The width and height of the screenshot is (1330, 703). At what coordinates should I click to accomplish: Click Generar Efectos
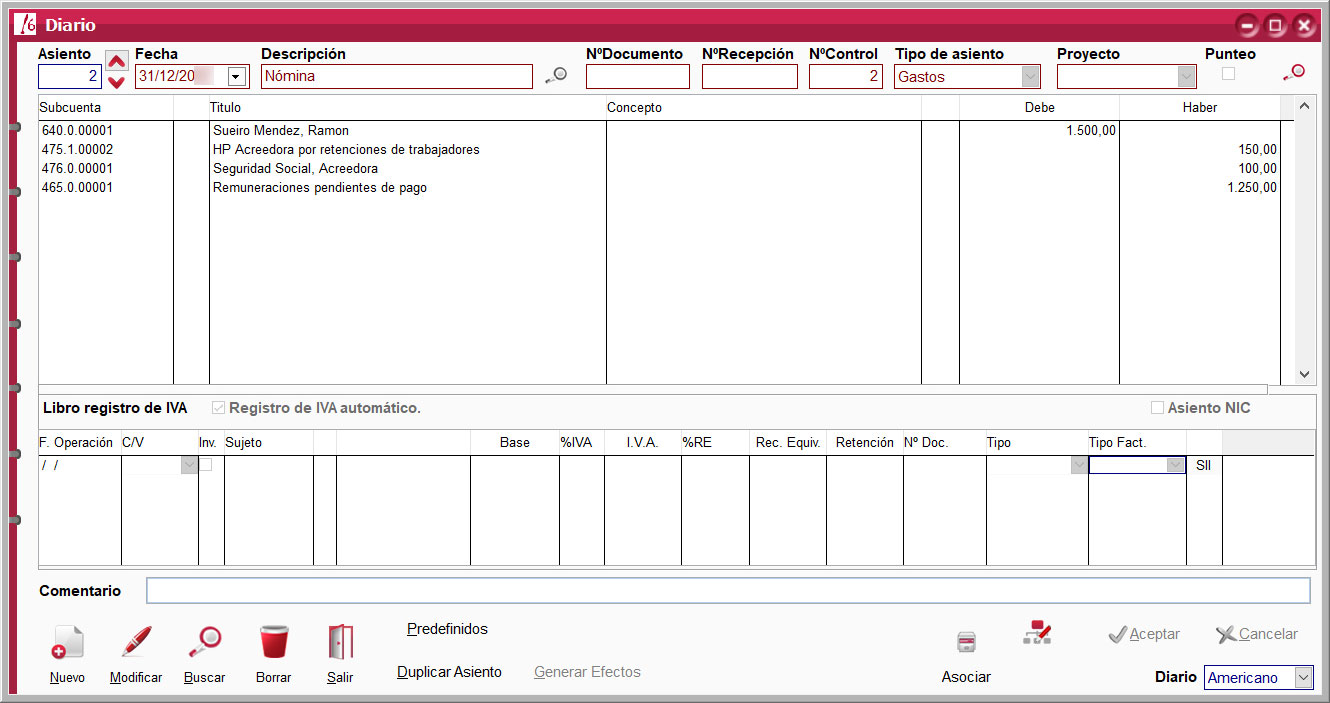click(x=587, y=672)
